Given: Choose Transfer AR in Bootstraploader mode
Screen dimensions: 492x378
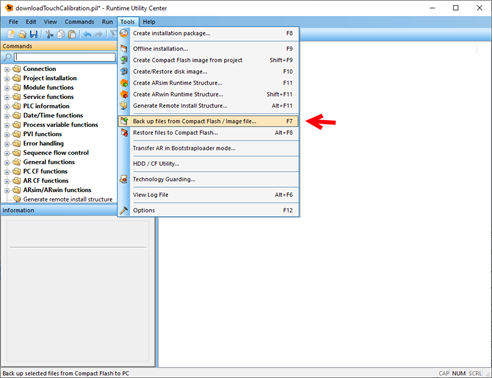Looking at the screenshot, I should tap(209, 148).
